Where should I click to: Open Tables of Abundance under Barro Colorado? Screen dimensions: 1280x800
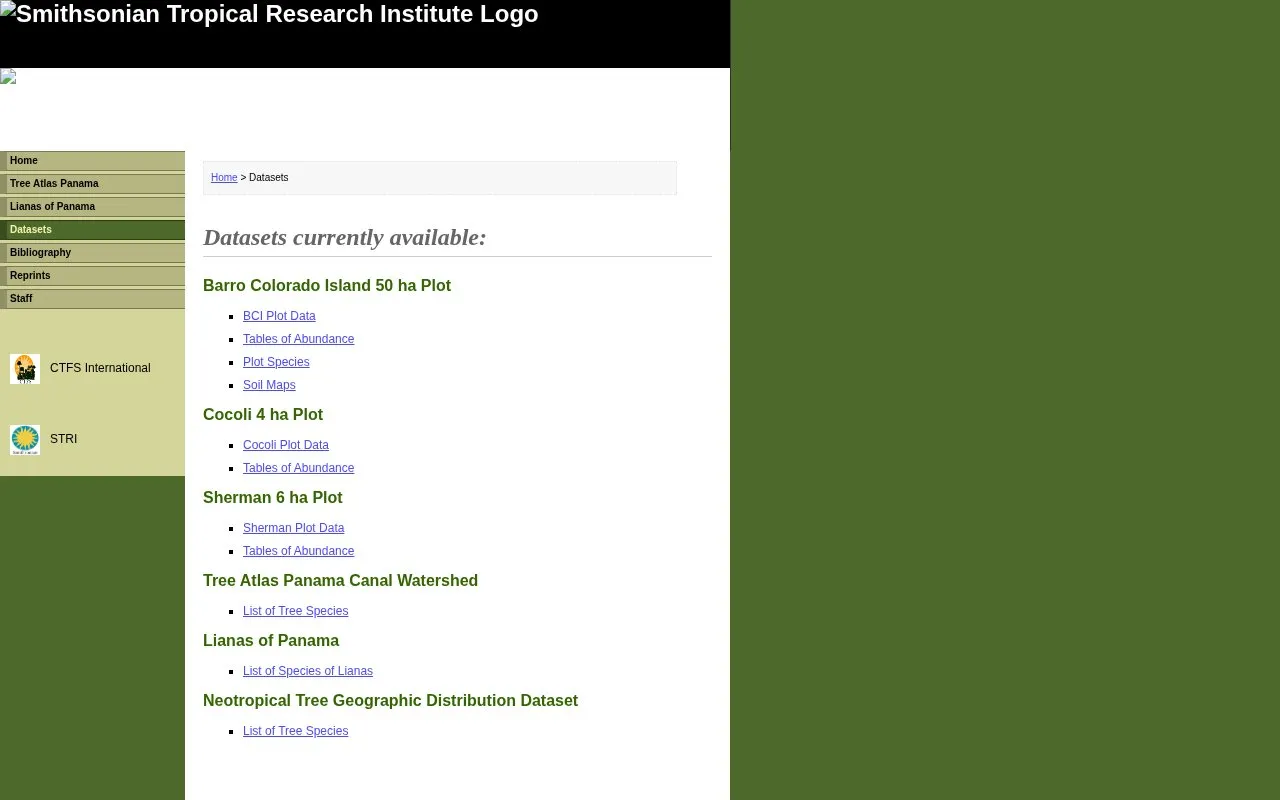pyautogui.click(x=298, y=339)
